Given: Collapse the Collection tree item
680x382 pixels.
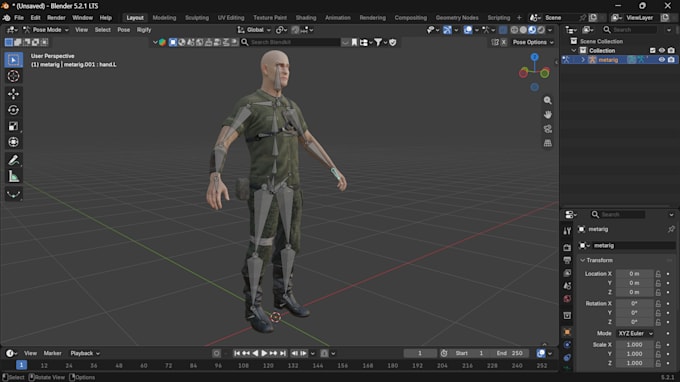Looking at the screenshot, I should click(x=574, y=50).
